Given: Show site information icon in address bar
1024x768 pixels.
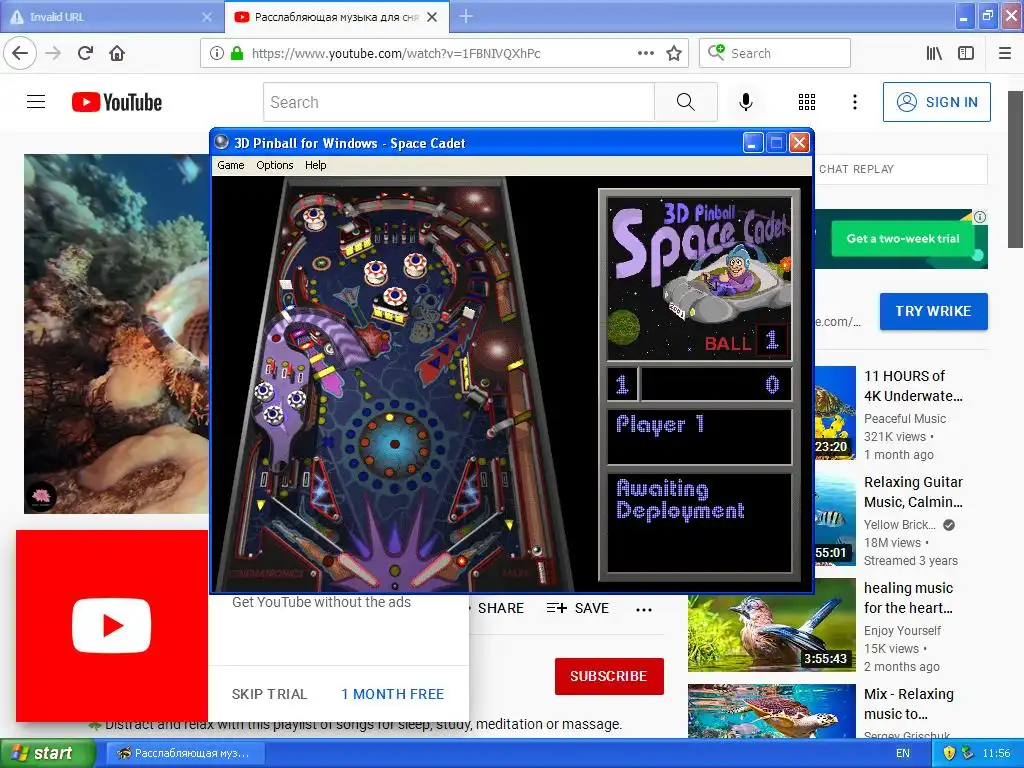Looking at the screenshot, I should (x=217, y=53).
